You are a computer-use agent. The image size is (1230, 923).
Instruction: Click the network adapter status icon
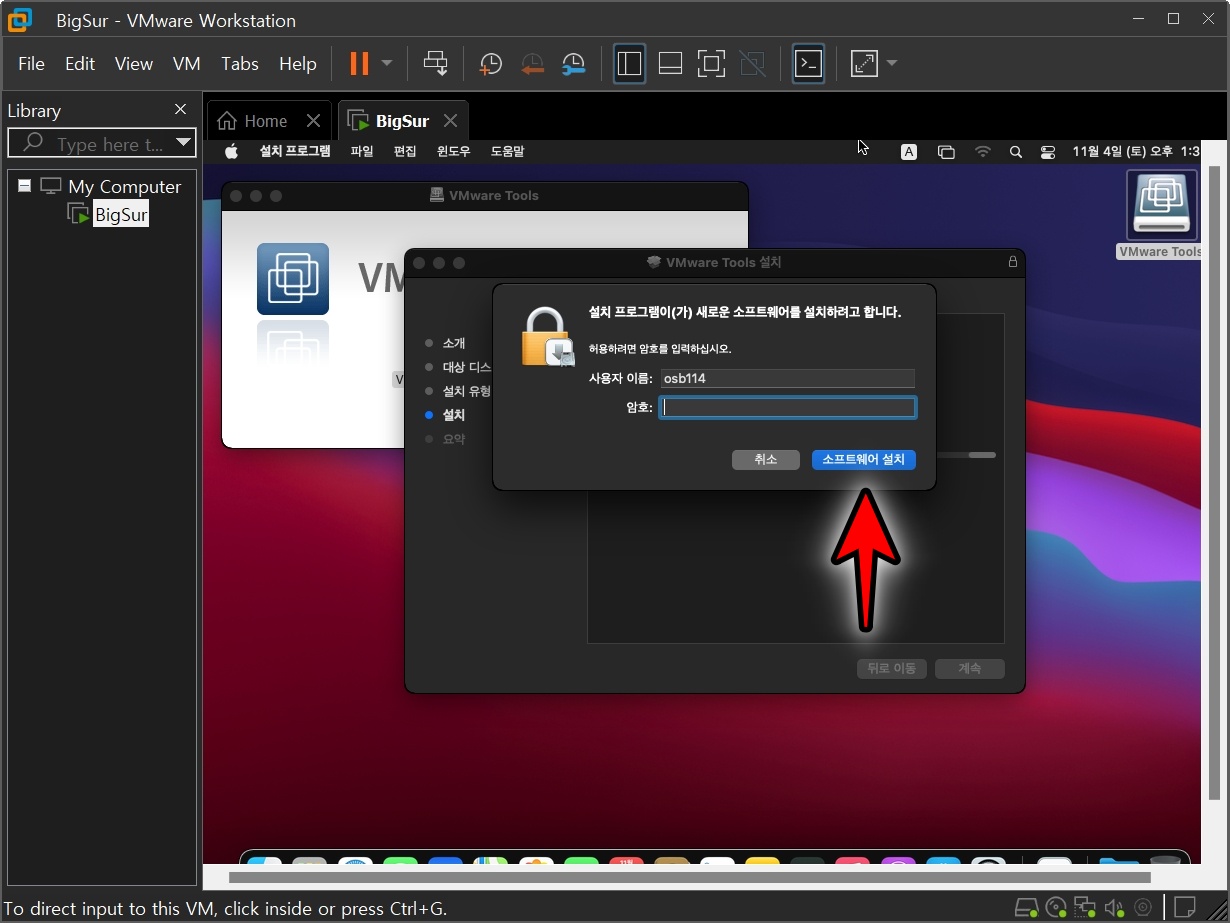tap(1085, 908)
